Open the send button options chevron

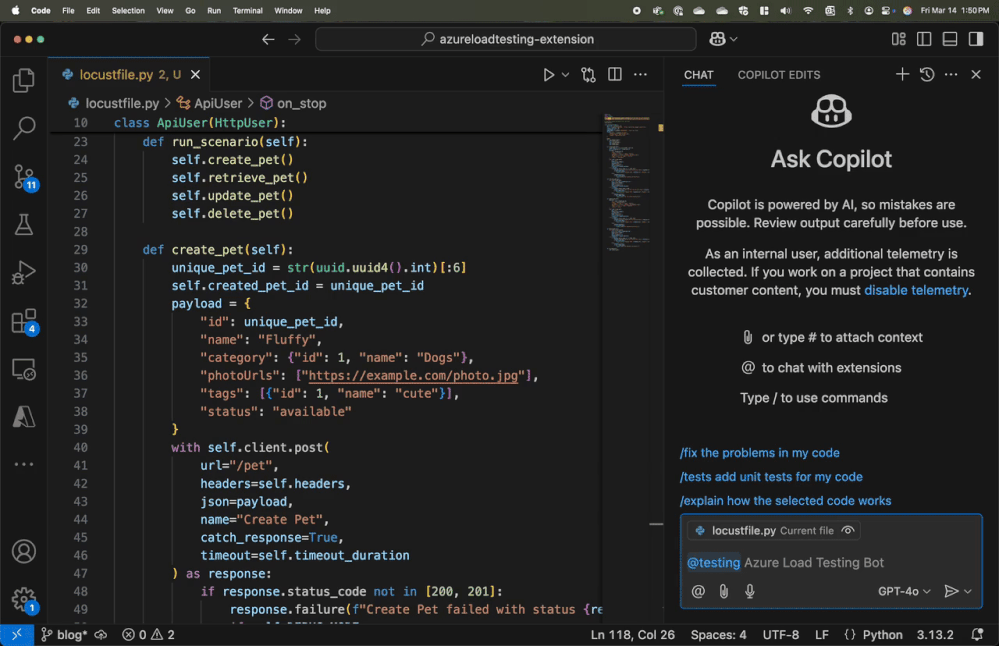[x=968, y=592]
